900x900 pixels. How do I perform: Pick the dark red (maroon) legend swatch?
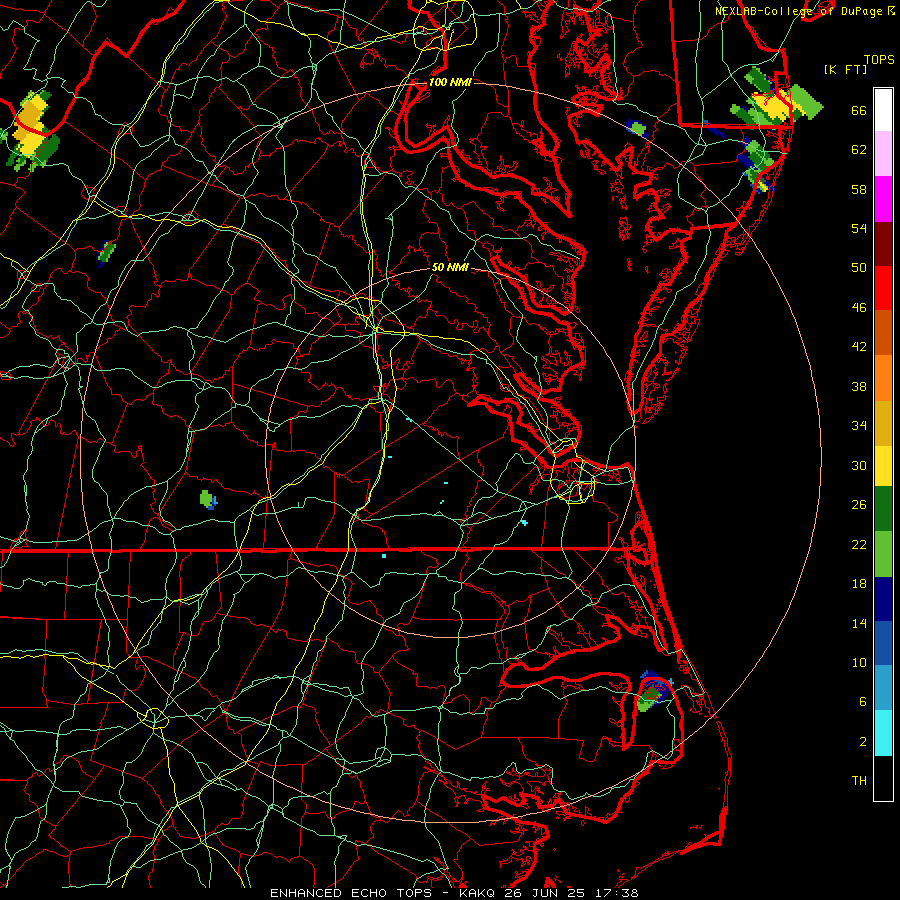tap(883, 244)
